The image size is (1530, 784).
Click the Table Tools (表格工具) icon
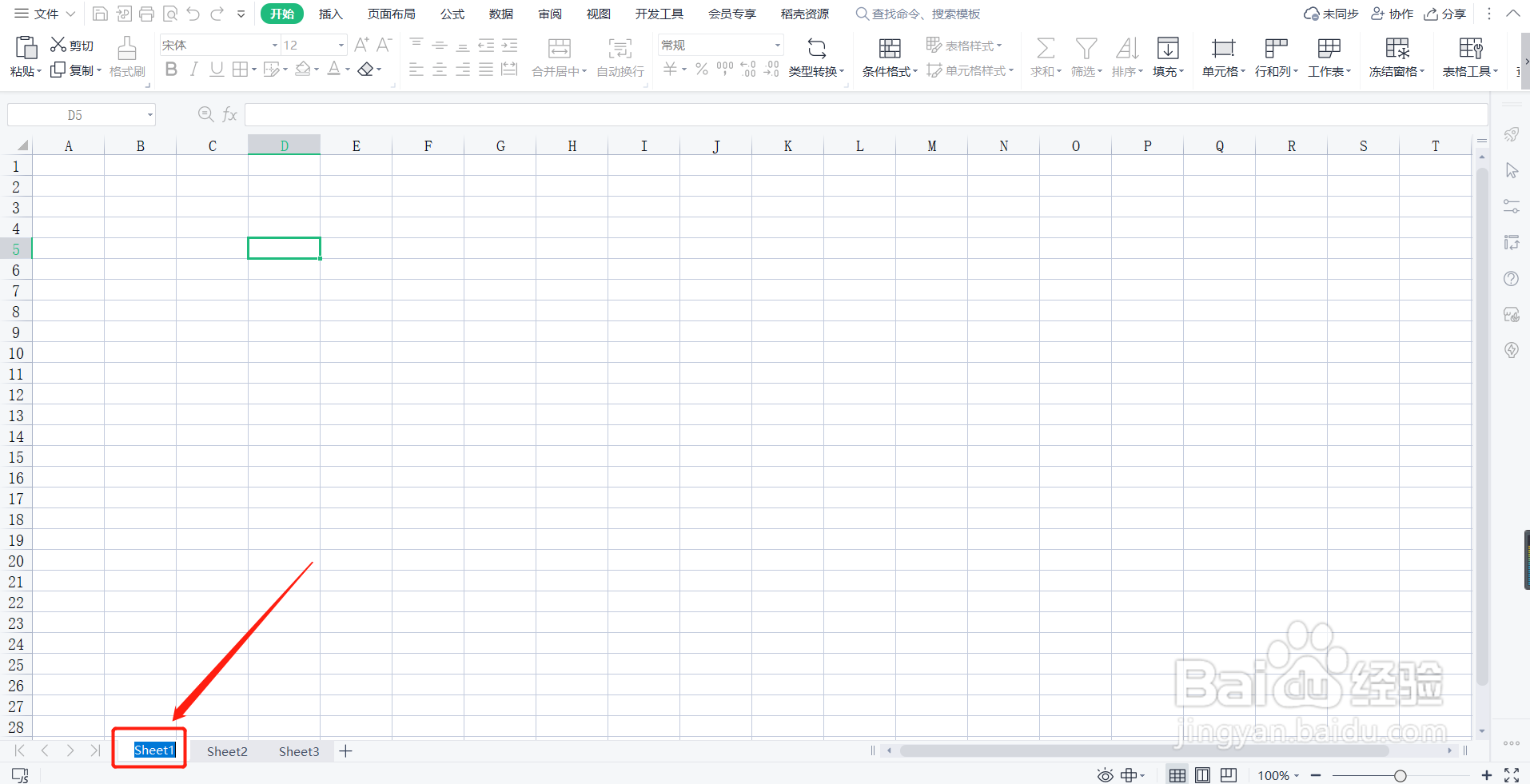click(1471, 49)
